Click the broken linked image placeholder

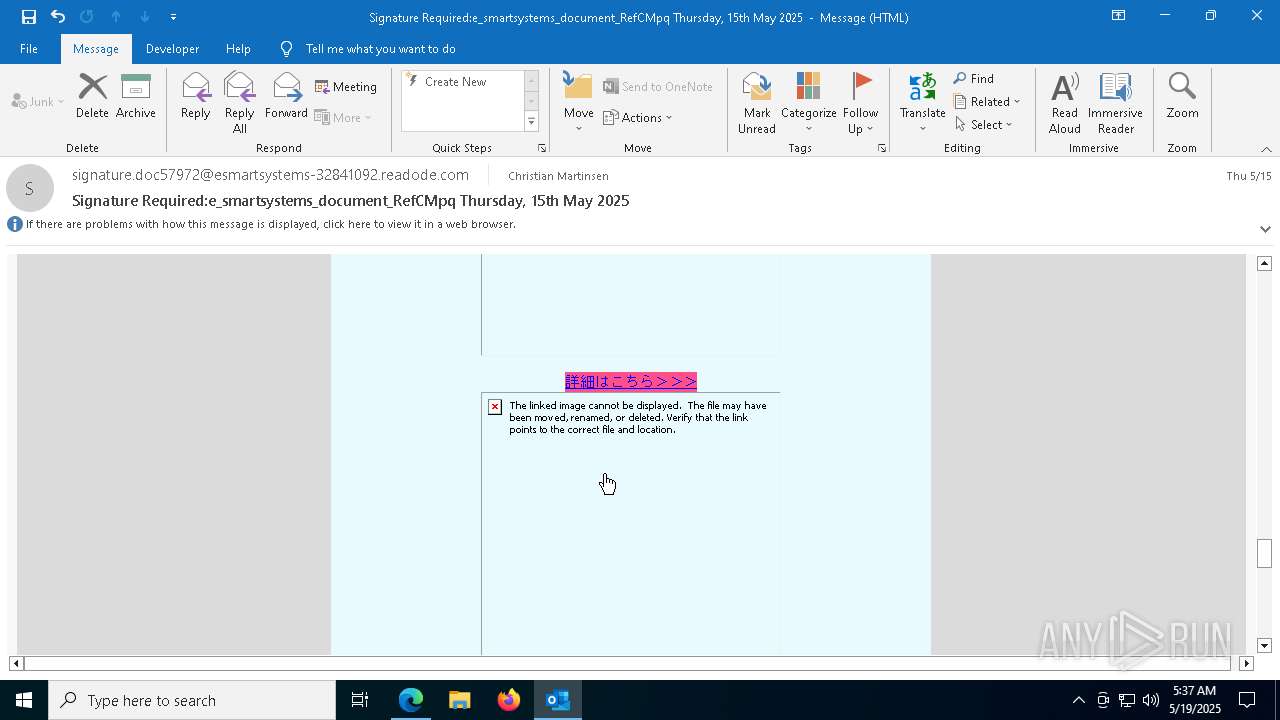point(630,523)
